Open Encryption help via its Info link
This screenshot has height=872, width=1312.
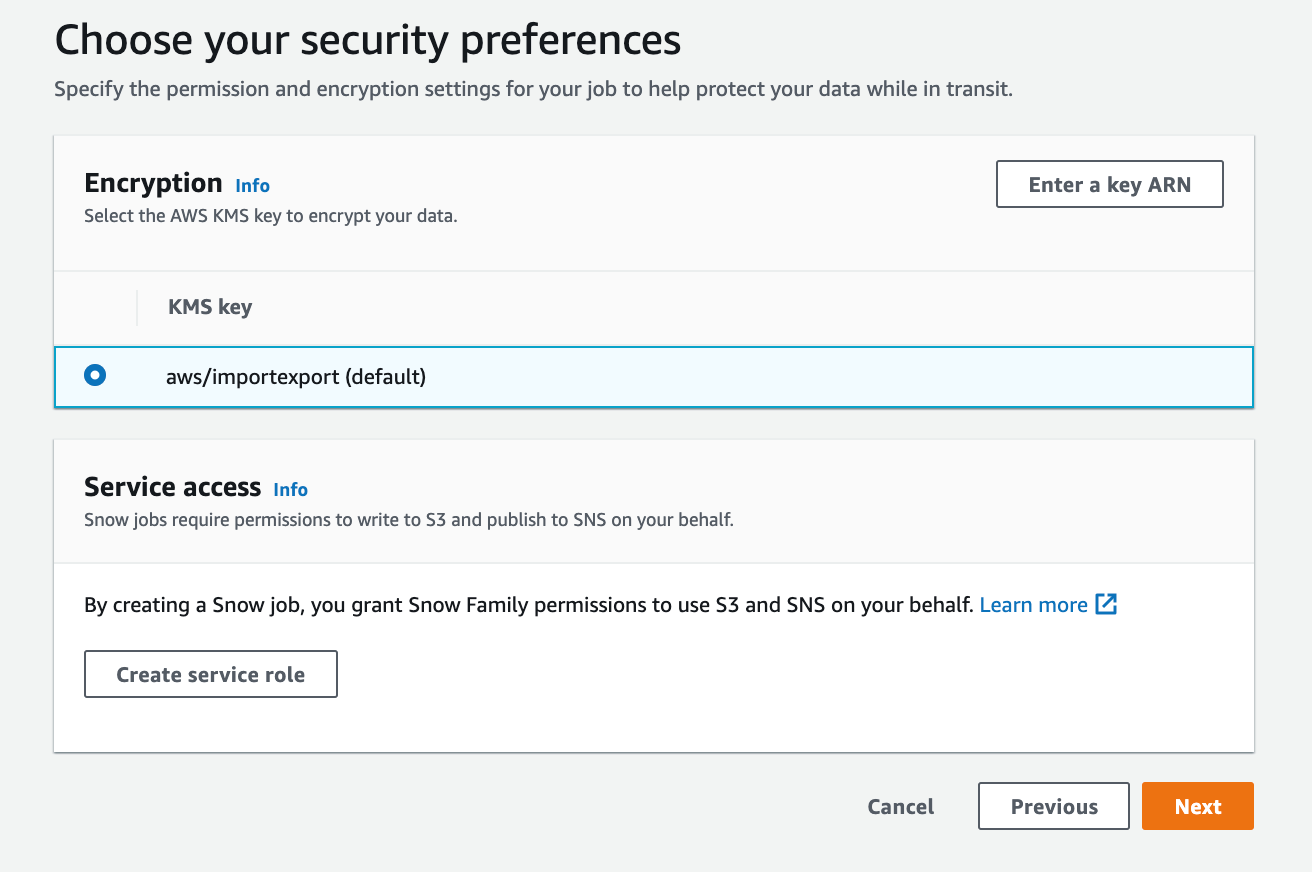252,186
